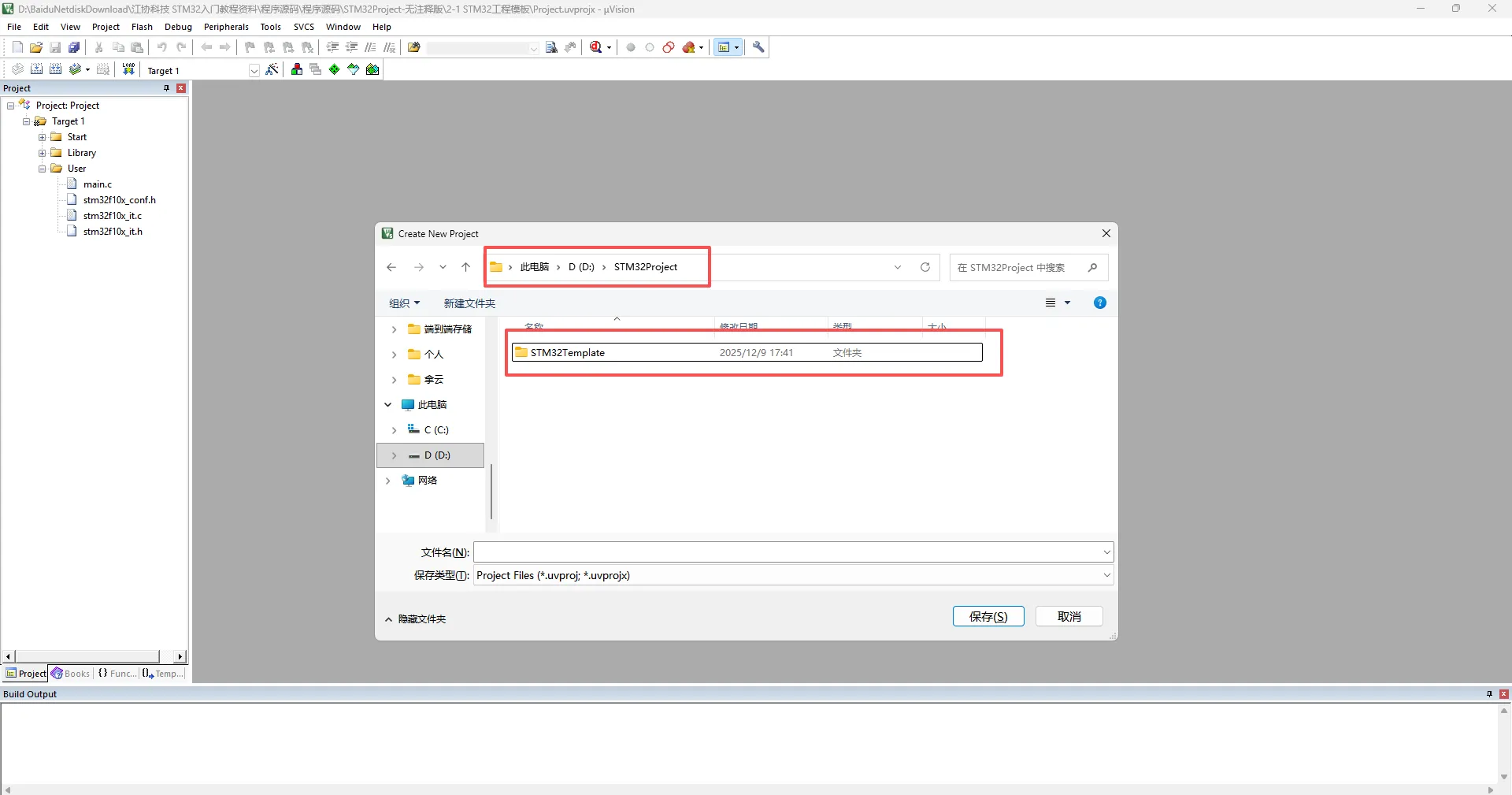Open the view mode dropdown arrow
Image resolution: width=1512 pixels, height=795 pixels.
point(1068,303)
